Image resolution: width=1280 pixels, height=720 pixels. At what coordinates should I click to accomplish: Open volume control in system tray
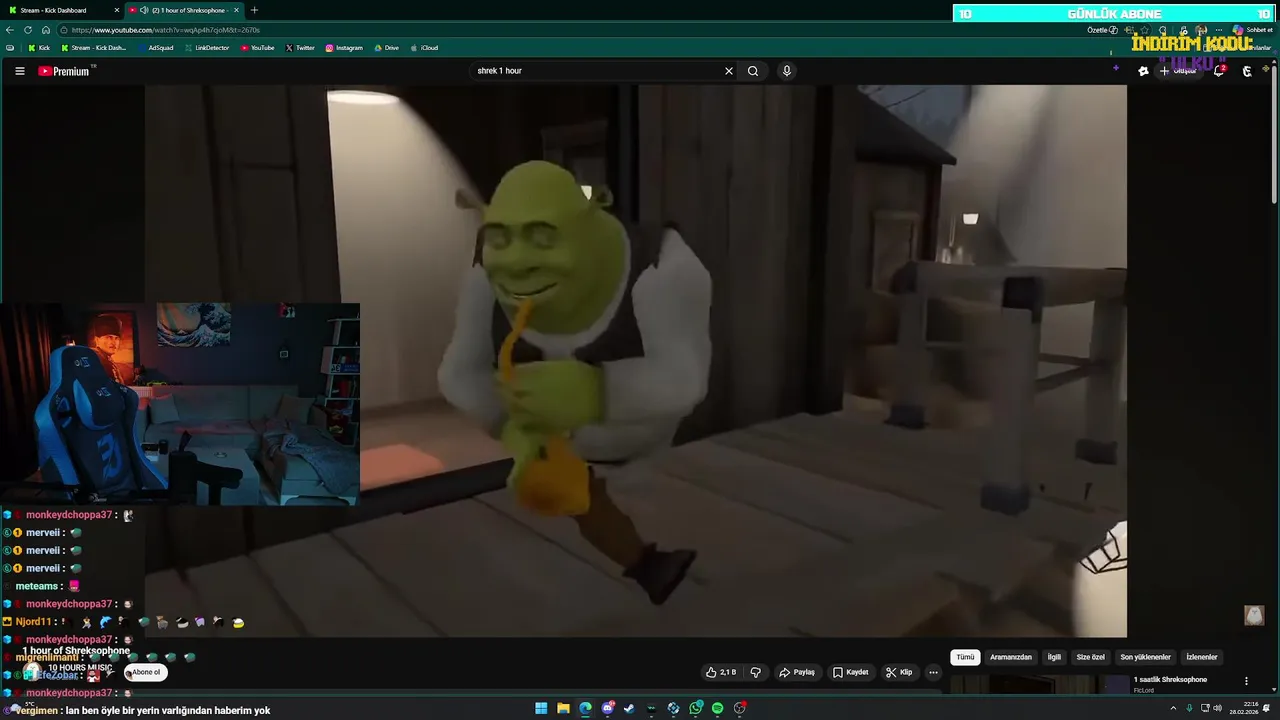[1217, 708]
